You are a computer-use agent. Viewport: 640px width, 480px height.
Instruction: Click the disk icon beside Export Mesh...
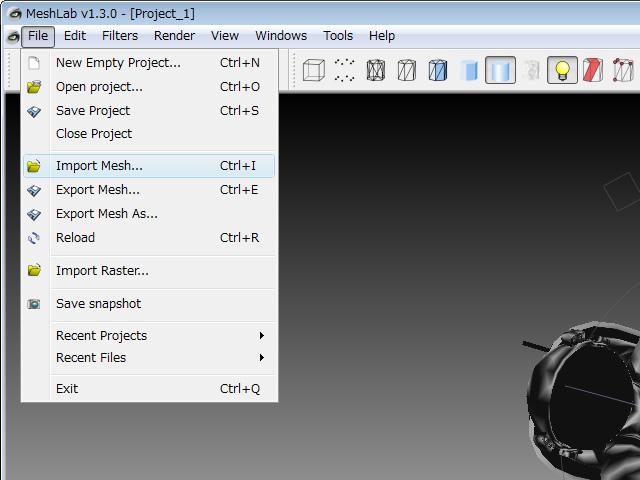point(34,190)
